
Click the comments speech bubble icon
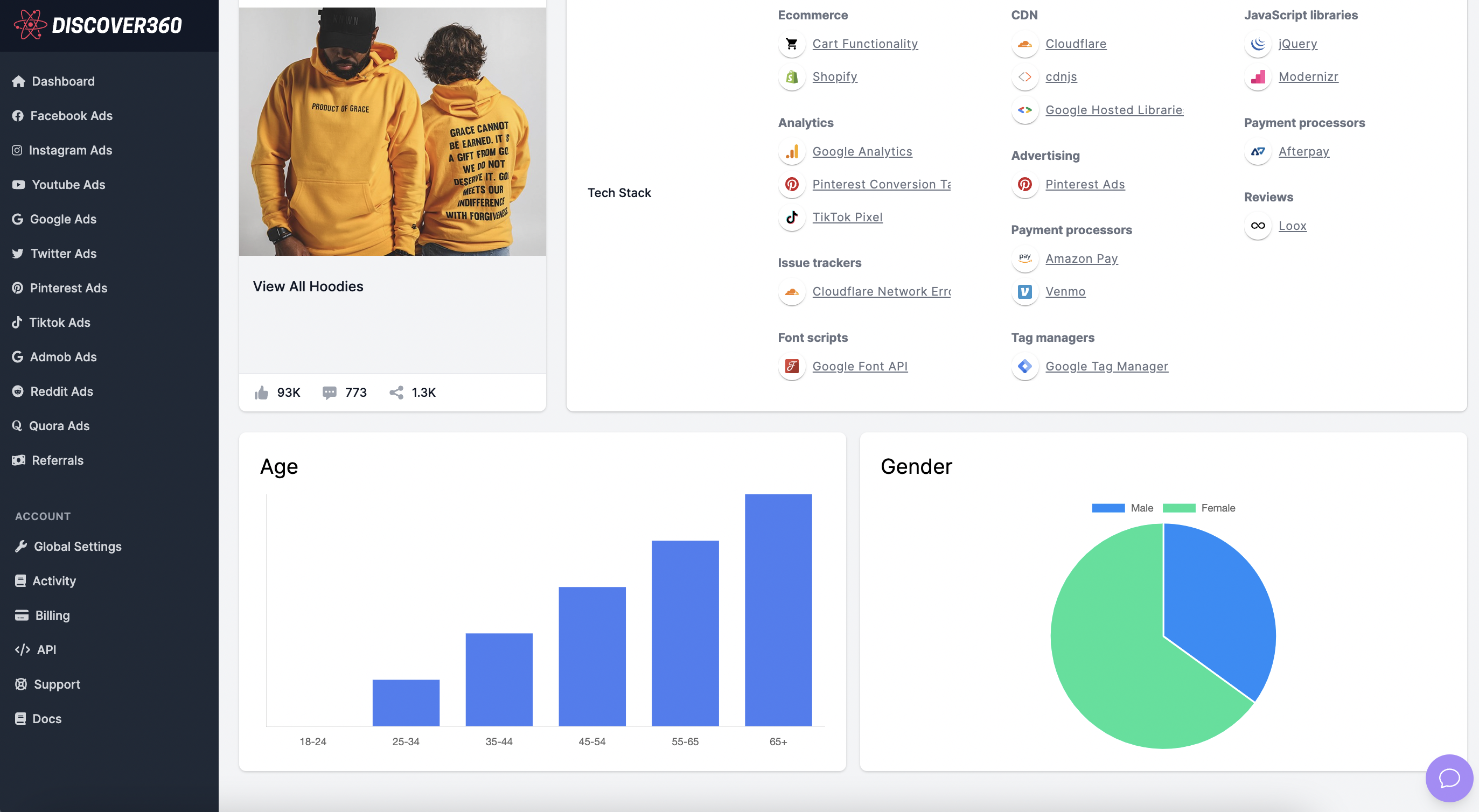pos(329,393)
